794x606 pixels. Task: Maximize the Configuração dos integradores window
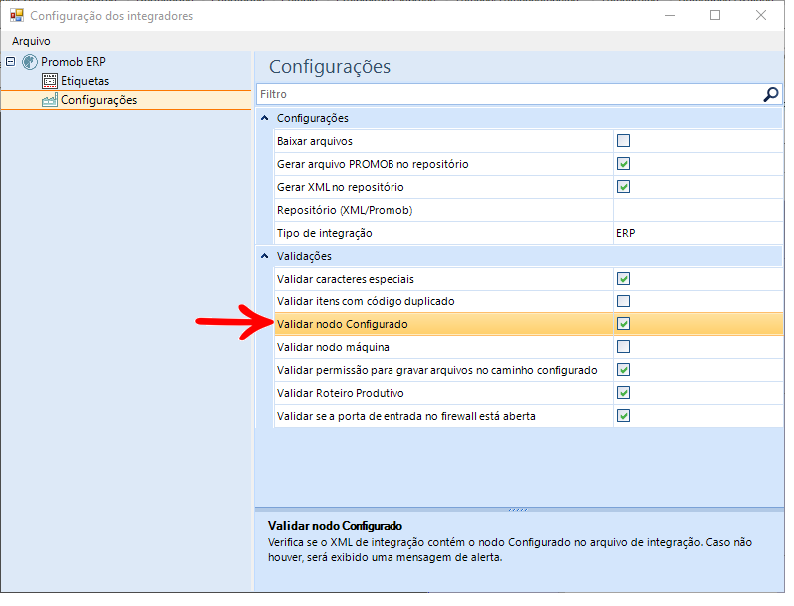pyautogui.click(x=715, y=15)
